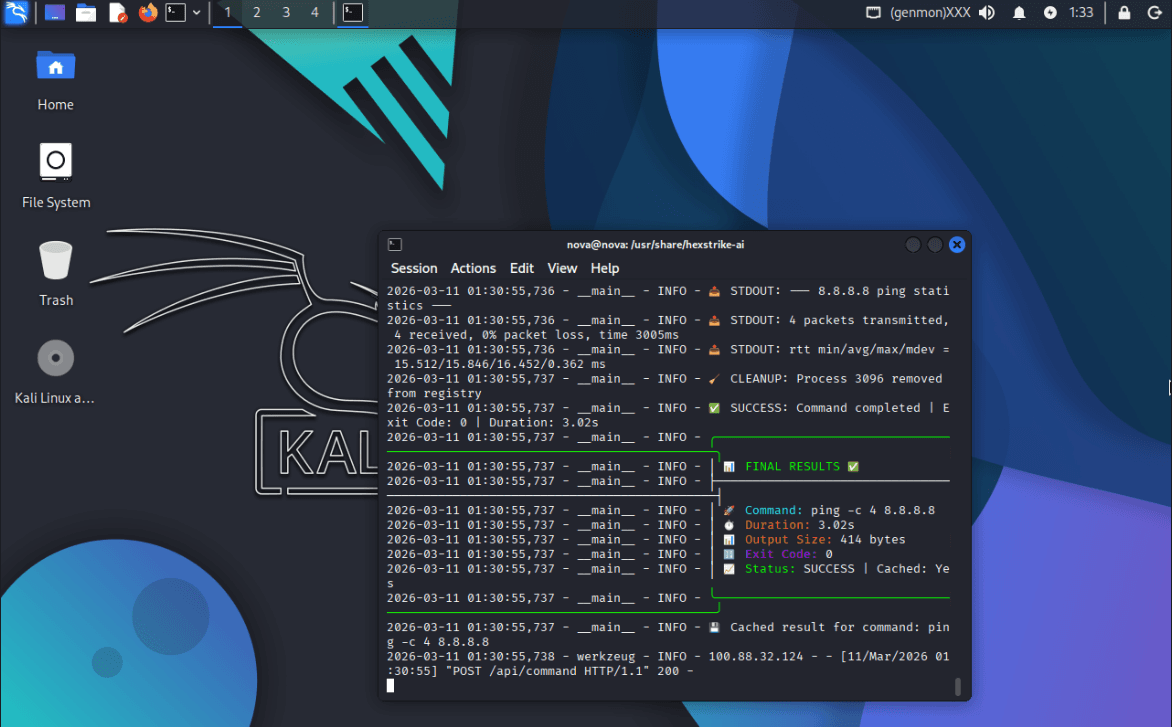1172x727 pixels.
Task: Open terminal emulator launcher in panel
Action: pyautogui.click(x=175, y=13)
